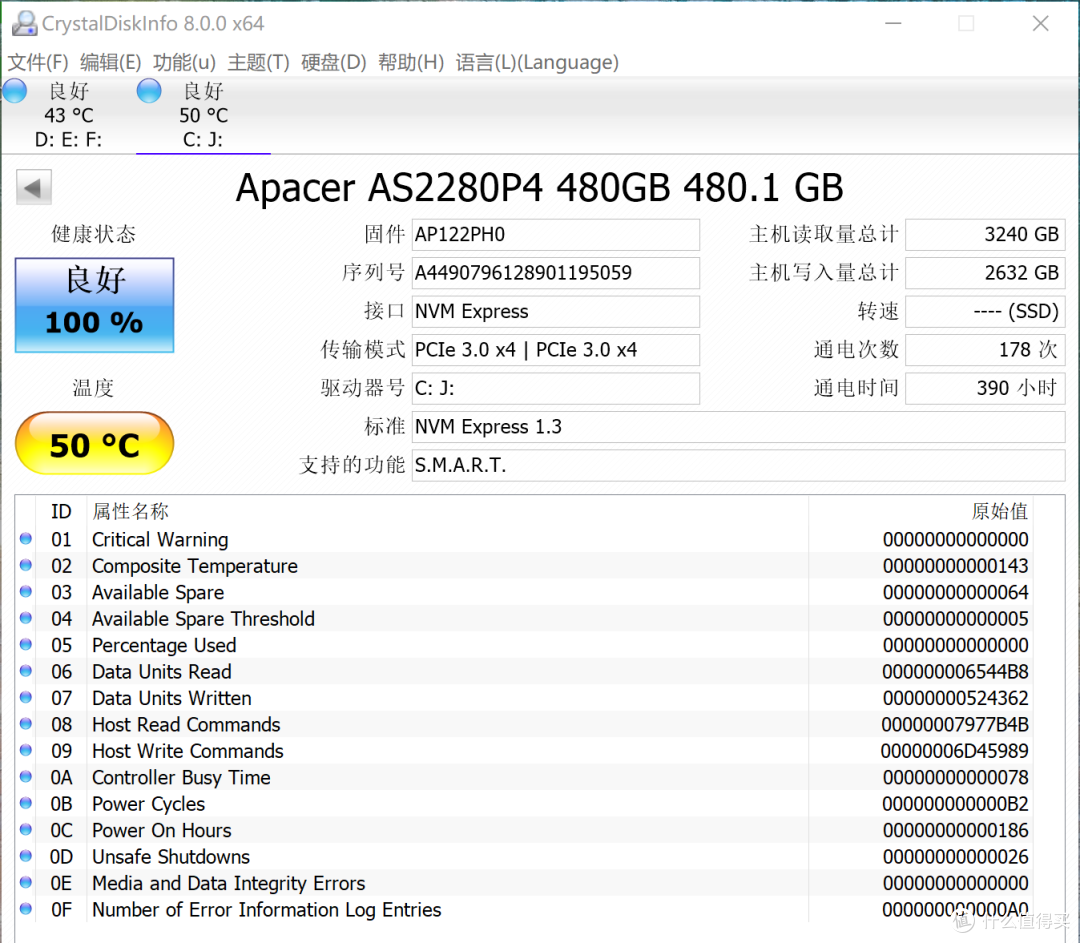Select the blue status orb for D: E: F: disk
Screen dimensions: 1080x943
(14, 91)
